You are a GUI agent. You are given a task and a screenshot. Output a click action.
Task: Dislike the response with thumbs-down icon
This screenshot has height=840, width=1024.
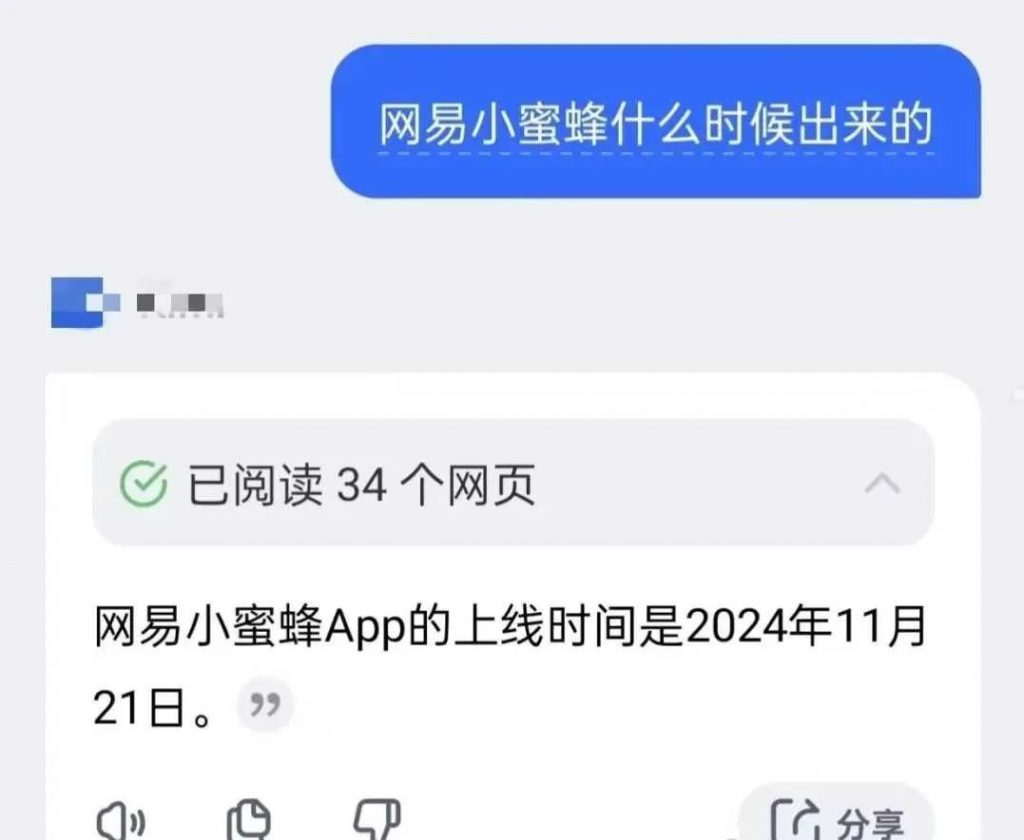[x=377, y=820]
